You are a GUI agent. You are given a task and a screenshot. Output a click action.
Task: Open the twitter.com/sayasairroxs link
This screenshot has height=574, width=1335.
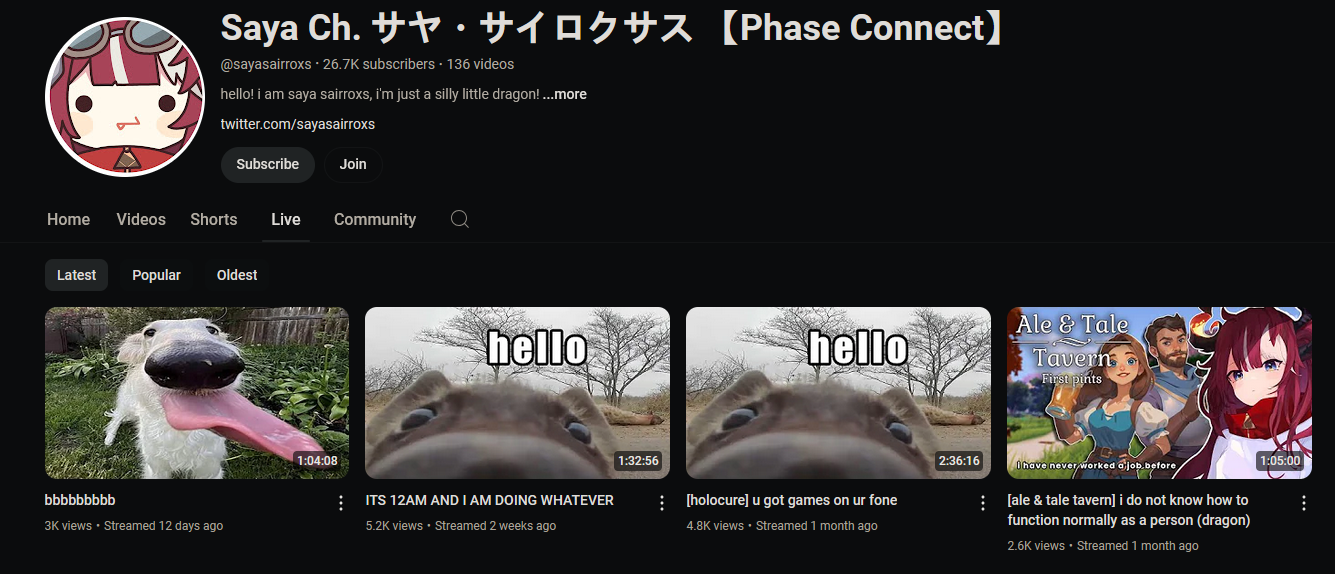pyautogui.click(x=298, y=124)
